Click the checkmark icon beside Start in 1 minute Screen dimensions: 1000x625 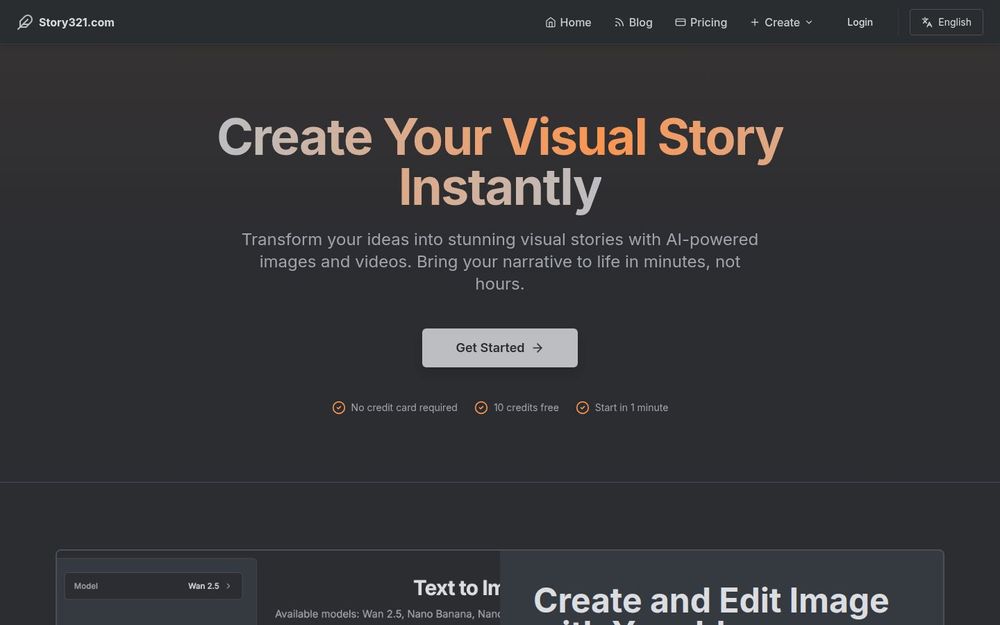(582, 408)
